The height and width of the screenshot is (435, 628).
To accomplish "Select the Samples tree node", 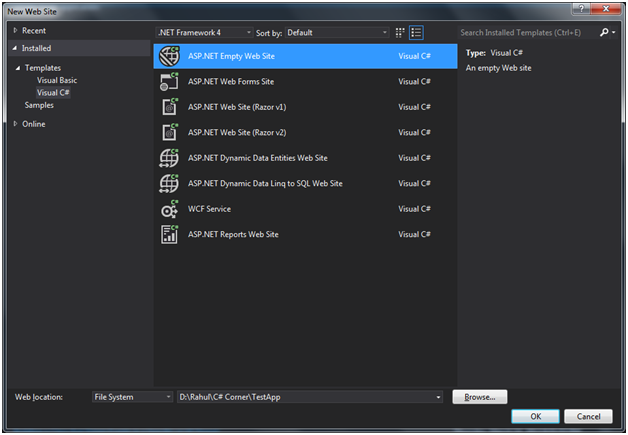I will click(x=39, y=105).
